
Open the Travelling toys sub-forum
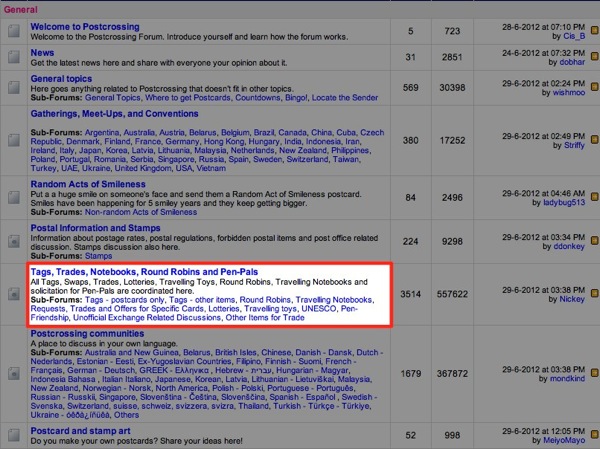pyautogui.click(x=271, y=309)
